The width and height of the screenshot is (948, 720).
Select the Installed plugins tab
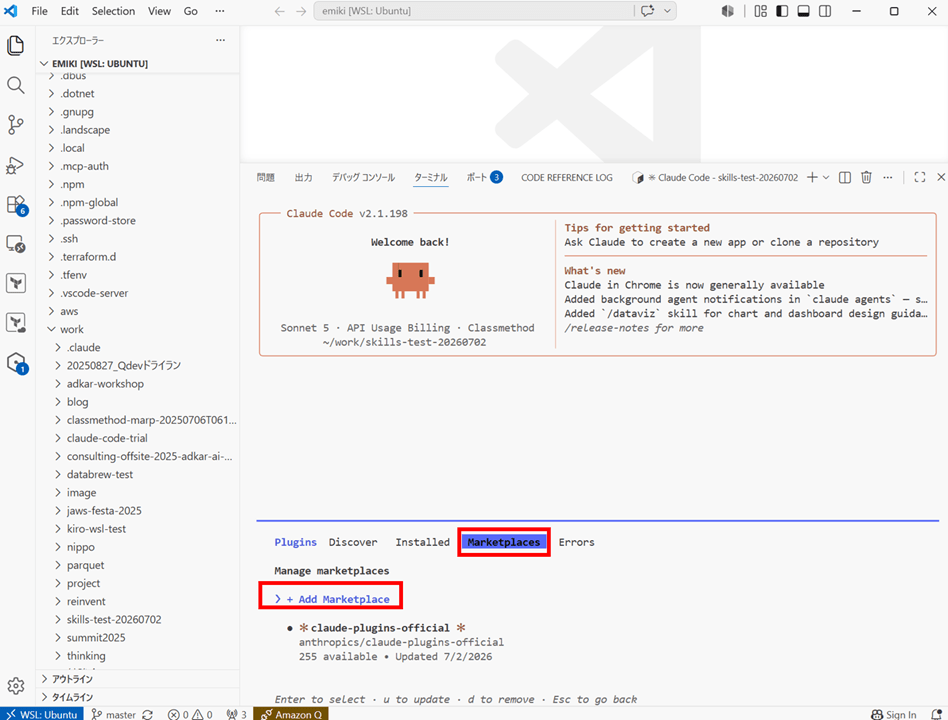pos(423,542)
